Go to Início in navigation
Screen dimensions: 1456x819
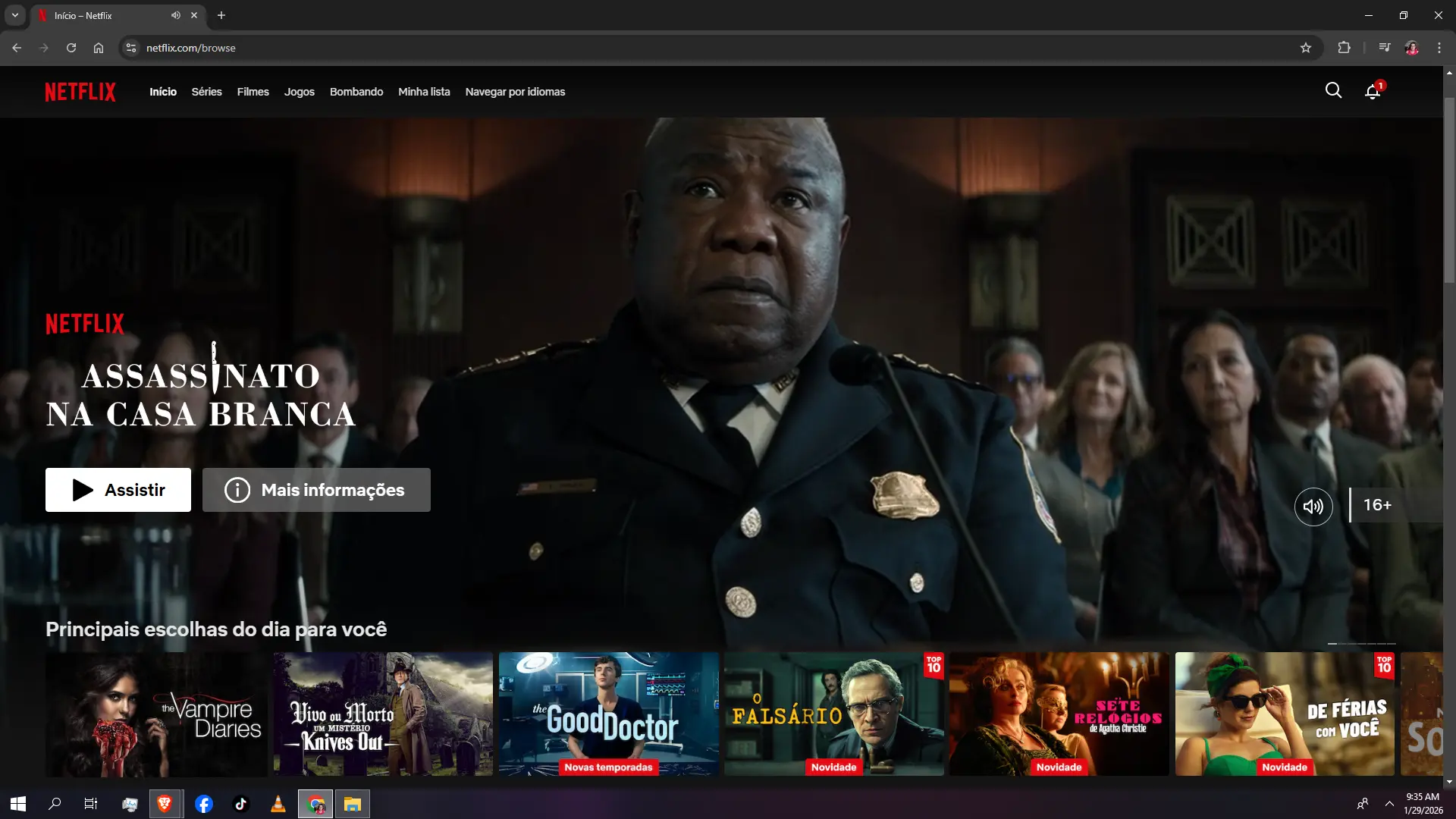[x=163, y=92]
